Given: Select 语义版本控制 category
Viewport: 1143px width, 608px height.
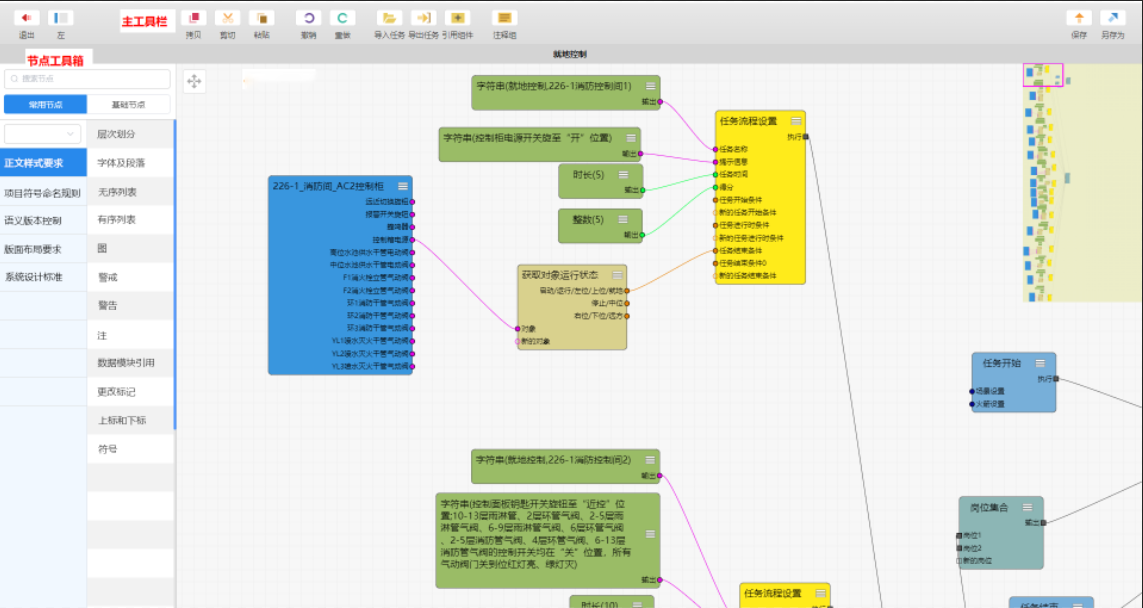Looking at the screenshot, I should (44, 221).
